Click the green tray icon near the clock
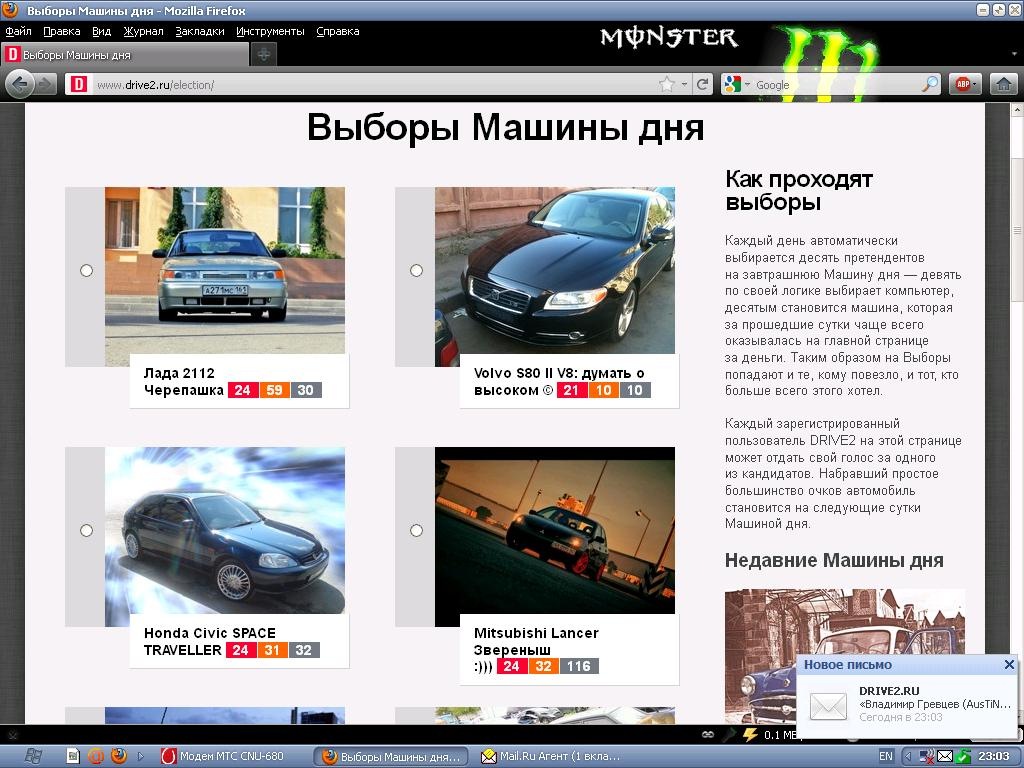Image resolution: width=1024 pixels, height=768 pixels. click(x=964, y=756)
